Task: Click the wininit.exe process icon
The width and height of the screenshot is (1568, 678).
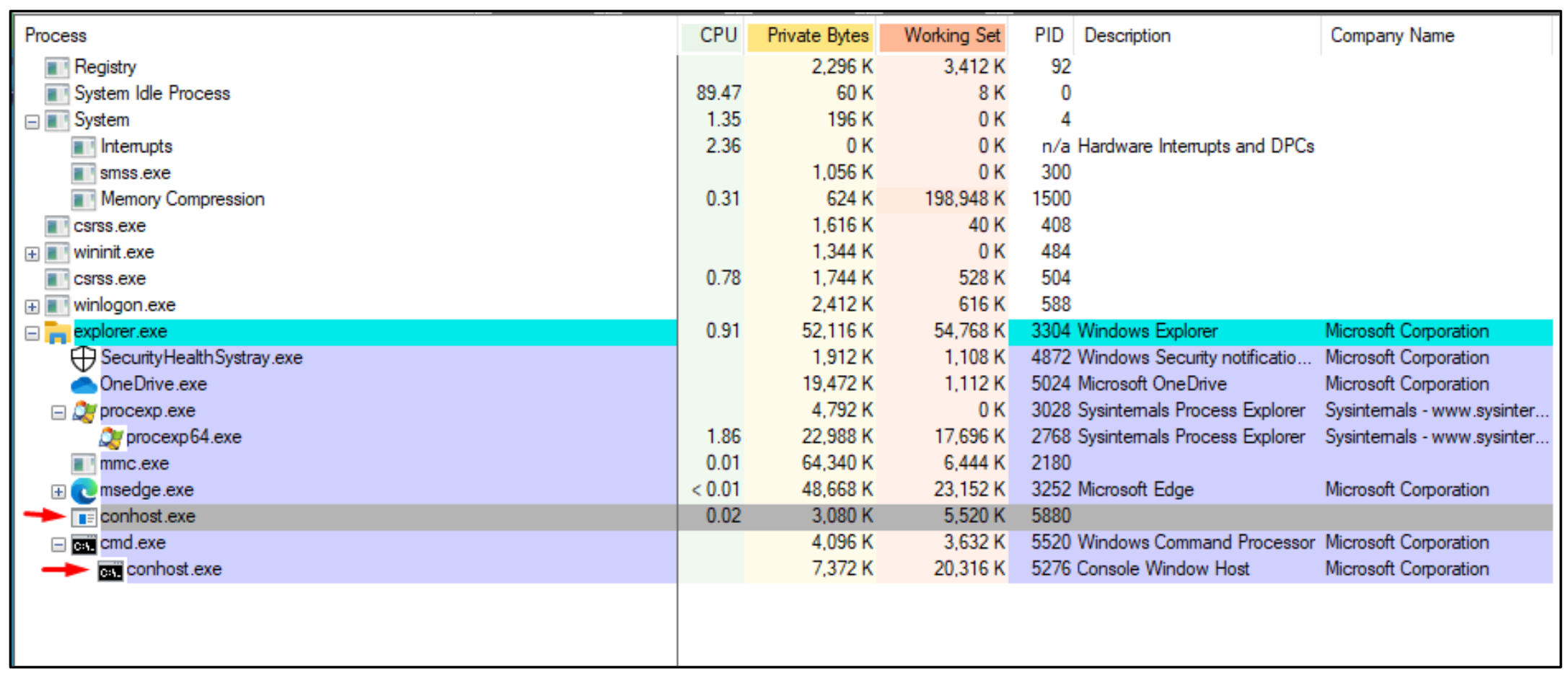Action: pos(57,253)
